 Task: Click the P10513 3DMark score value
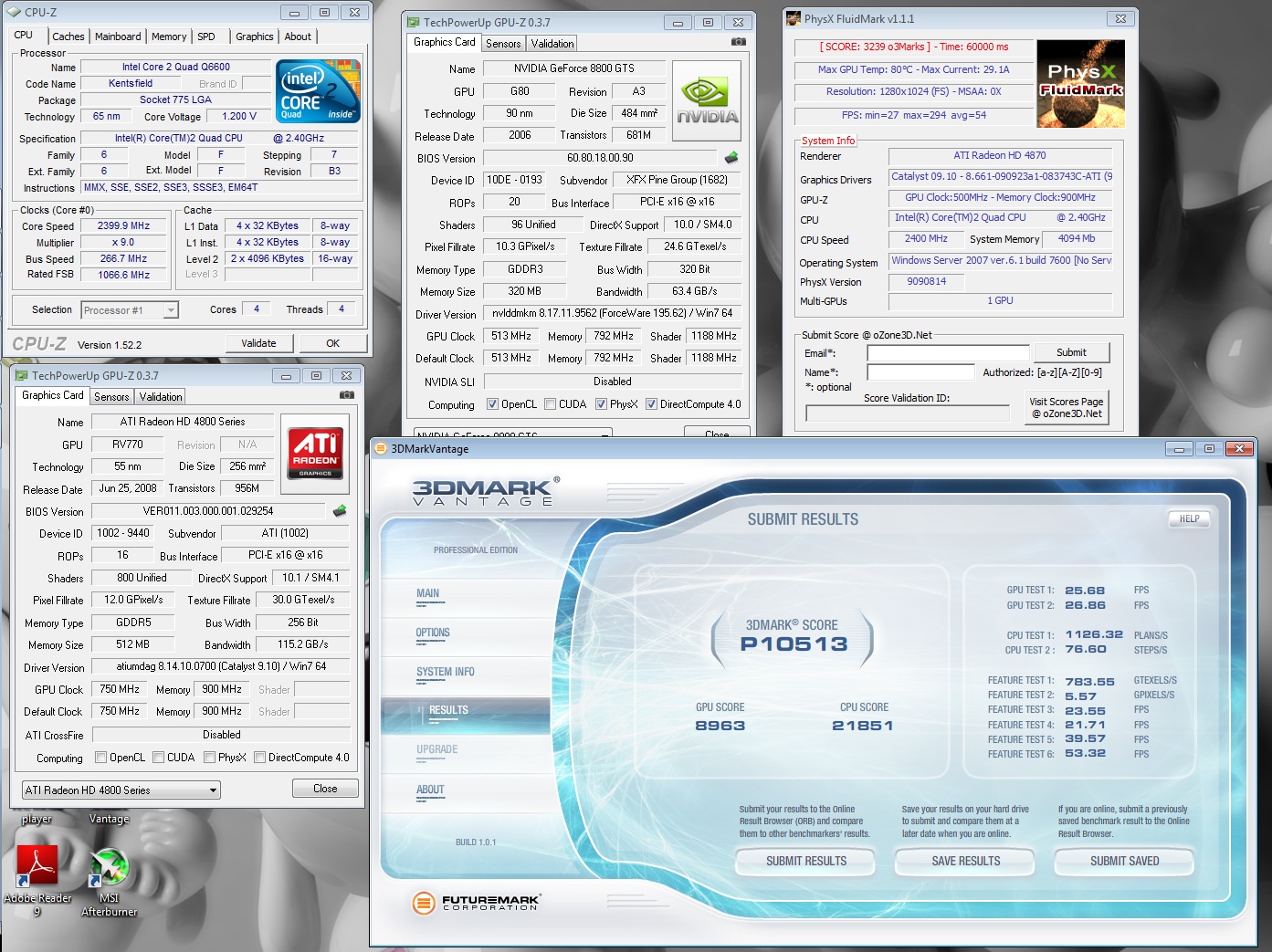pos(794,644)
